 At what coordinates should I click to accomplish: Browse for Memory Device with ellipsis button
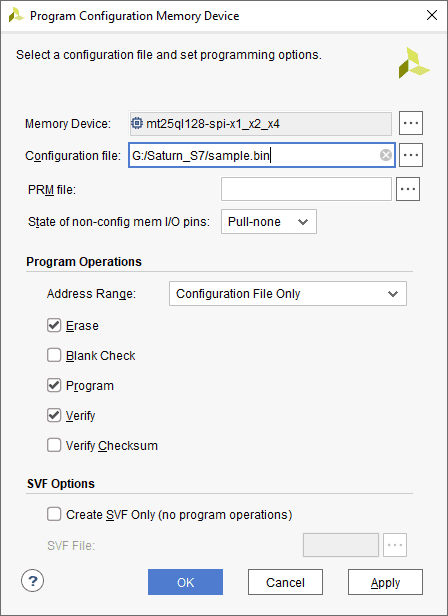point(411,123)
